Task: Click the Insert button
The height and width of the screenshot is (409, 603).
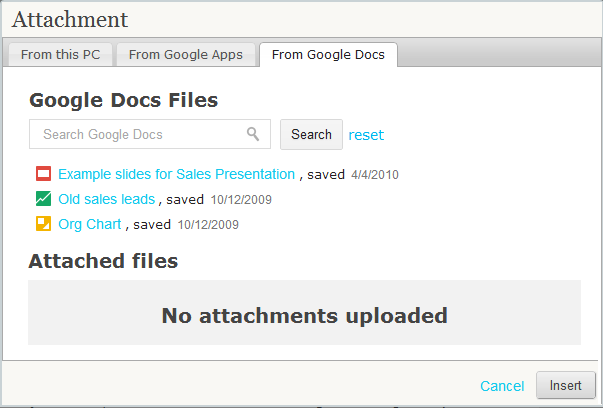Action: pos(566,385)
